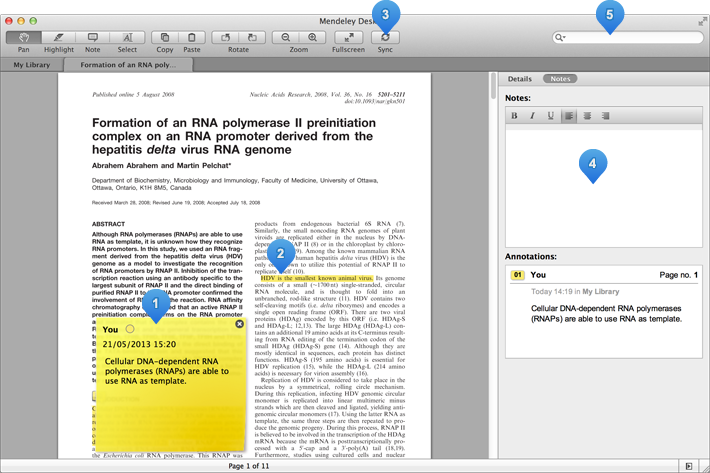The width and height of the screenshot is (710, 473).
Task: Click inside the Notes text area
Action: [604, 186]
